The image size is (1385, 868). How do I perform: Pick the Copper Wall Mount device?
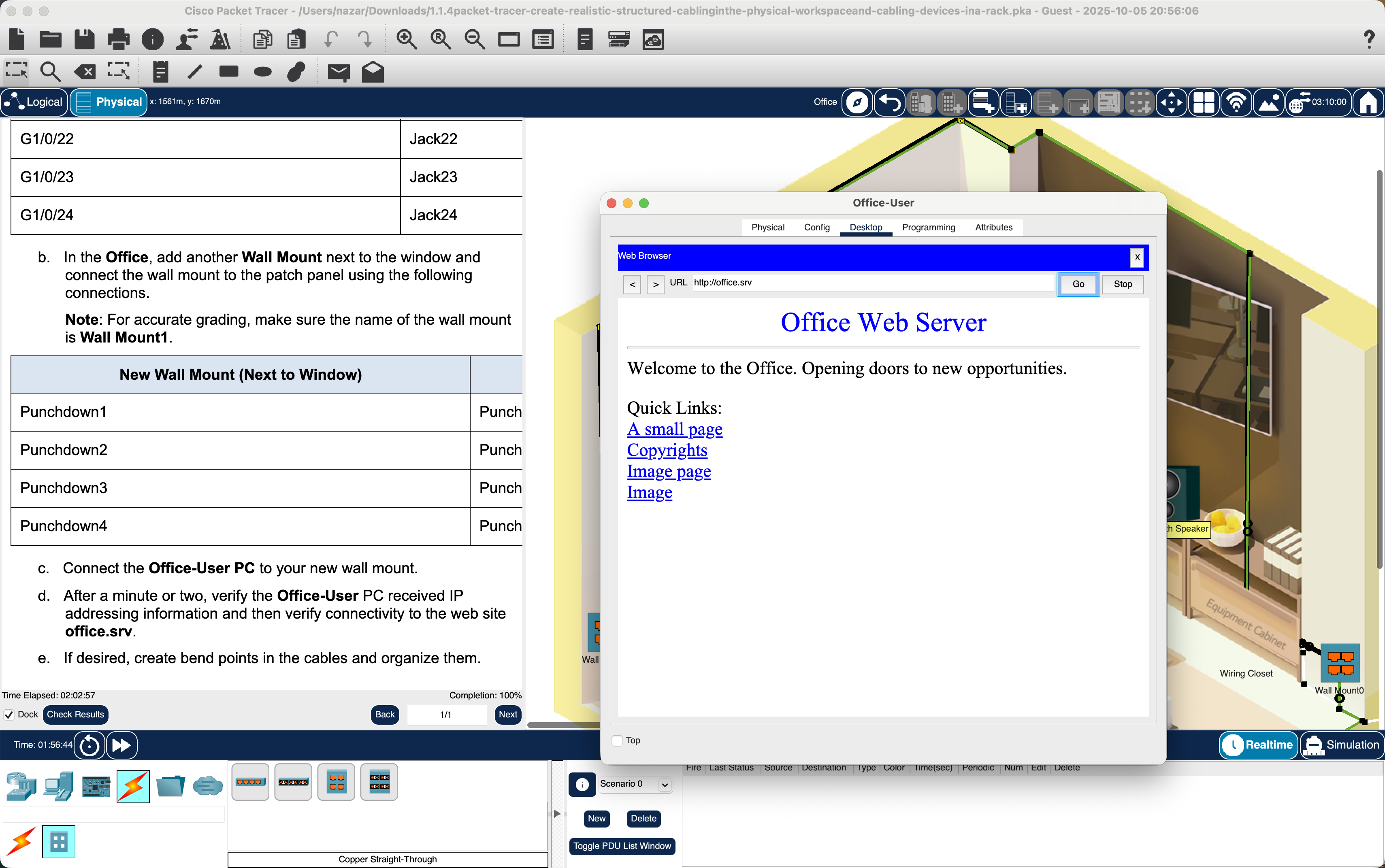coord(337,782)
